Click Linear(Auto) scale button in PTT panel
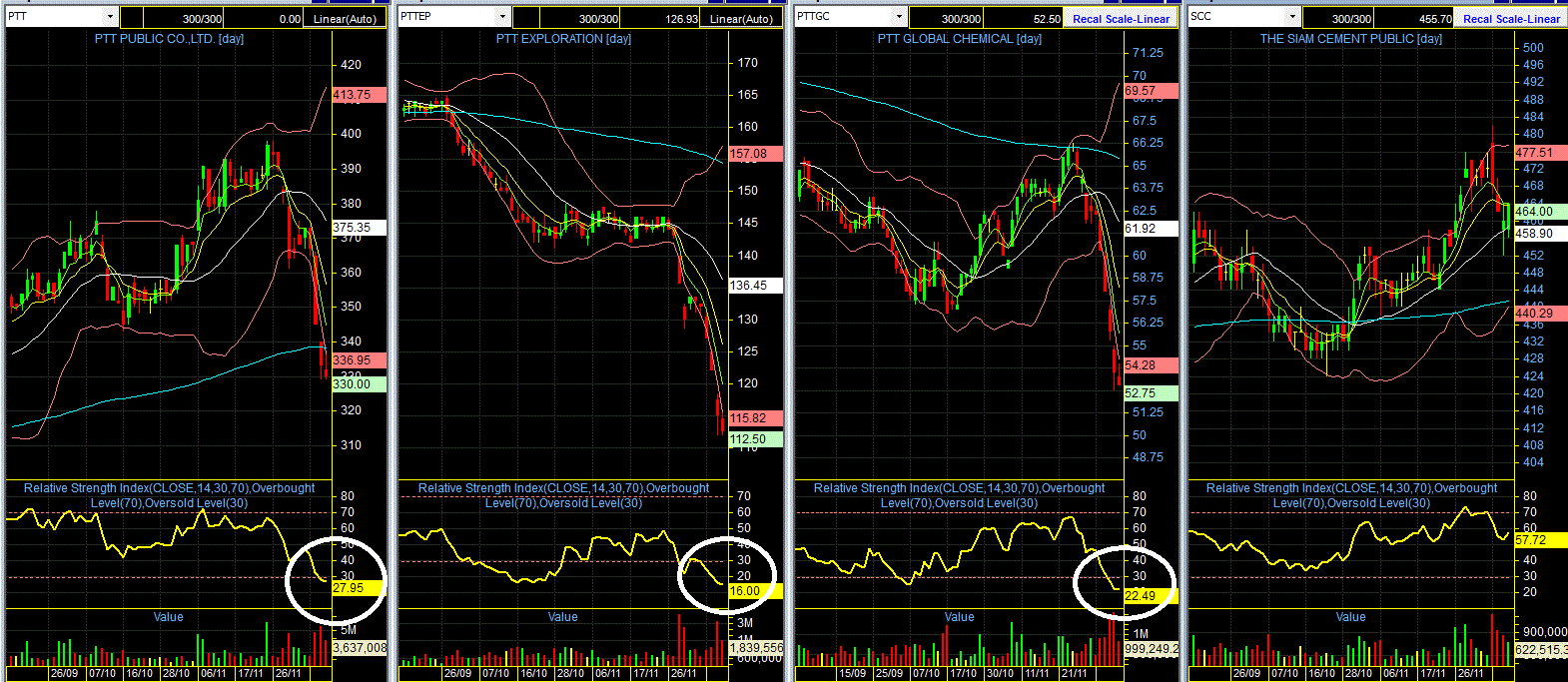 coord(345,19)
